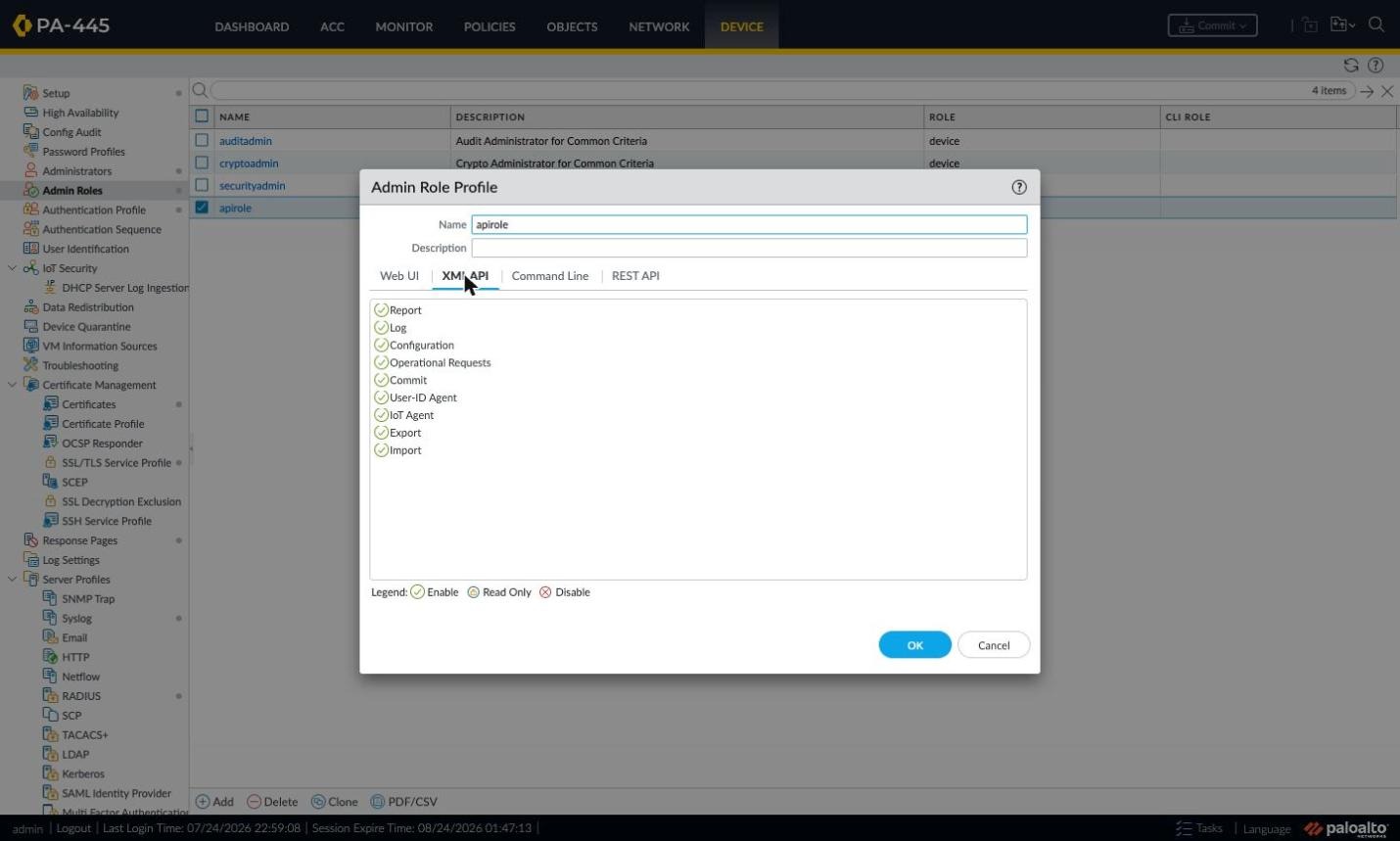
Task: Open the POLICIES main tab
Action: click(x=490, y=26)
